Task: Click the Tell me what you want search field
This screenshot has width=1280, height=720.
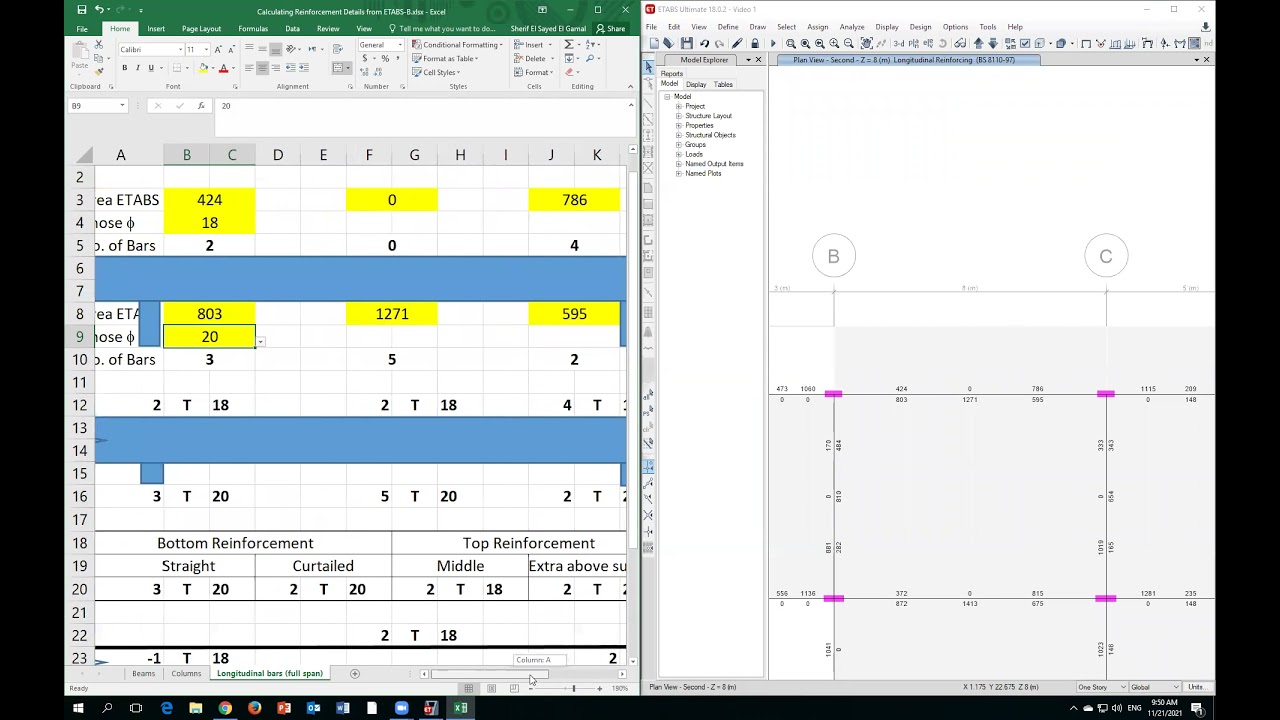Action: 441,29
